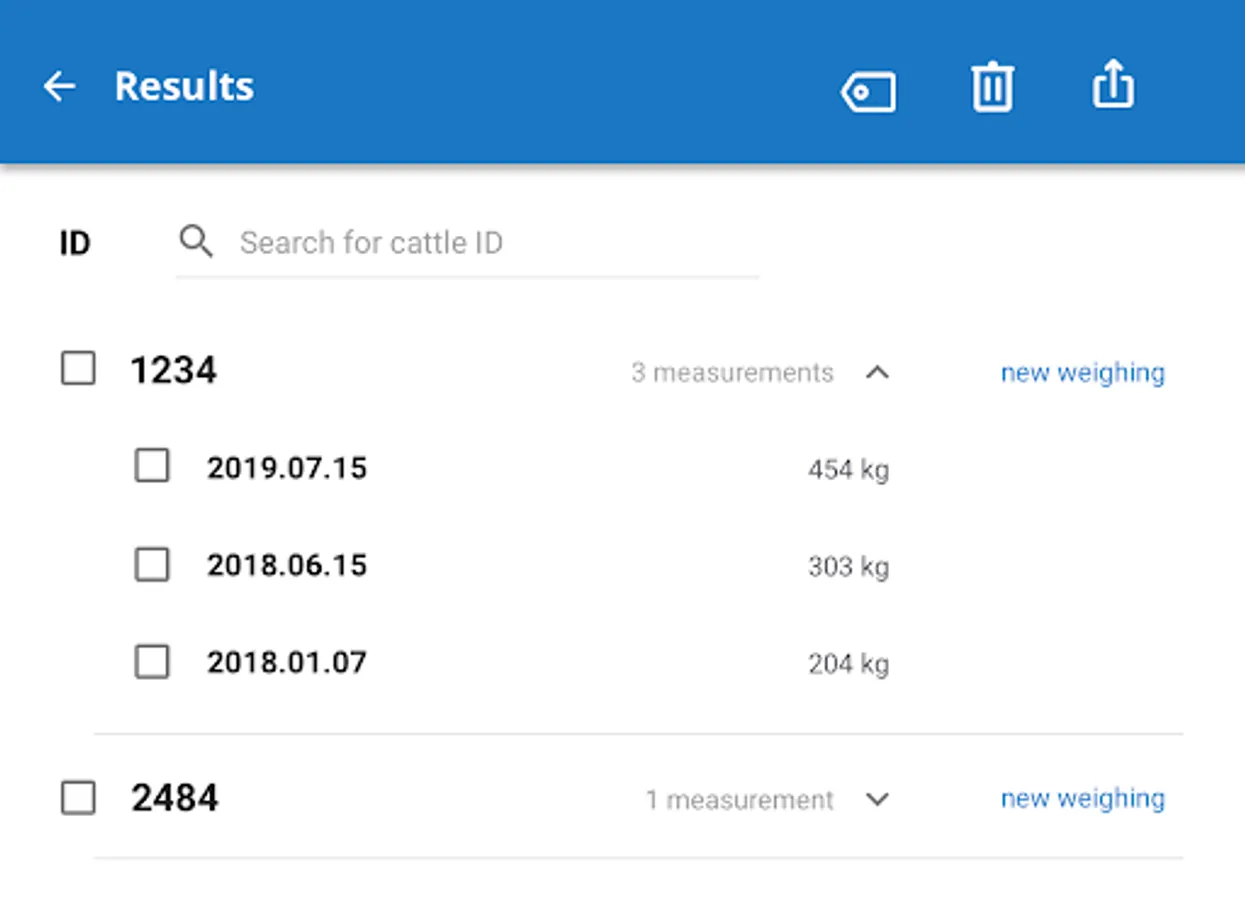Expand the 2484 measurement list
The height and width of the screenshot is (900, 1245).
pos(877,799)
